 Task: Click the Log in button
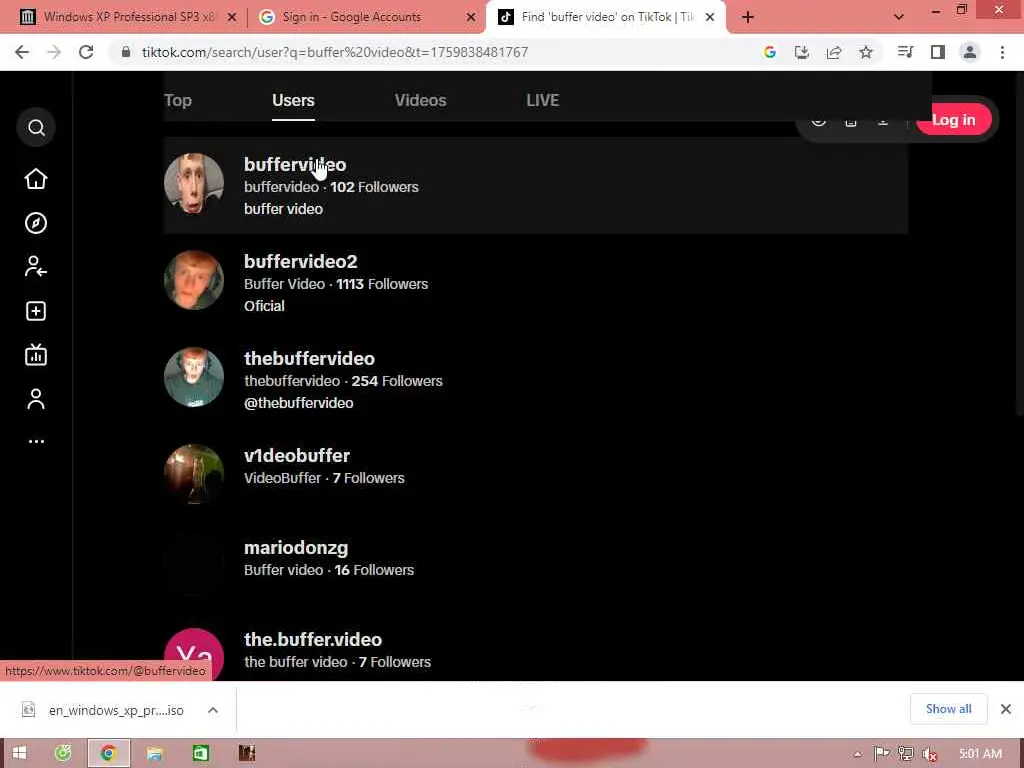[953, 120]
